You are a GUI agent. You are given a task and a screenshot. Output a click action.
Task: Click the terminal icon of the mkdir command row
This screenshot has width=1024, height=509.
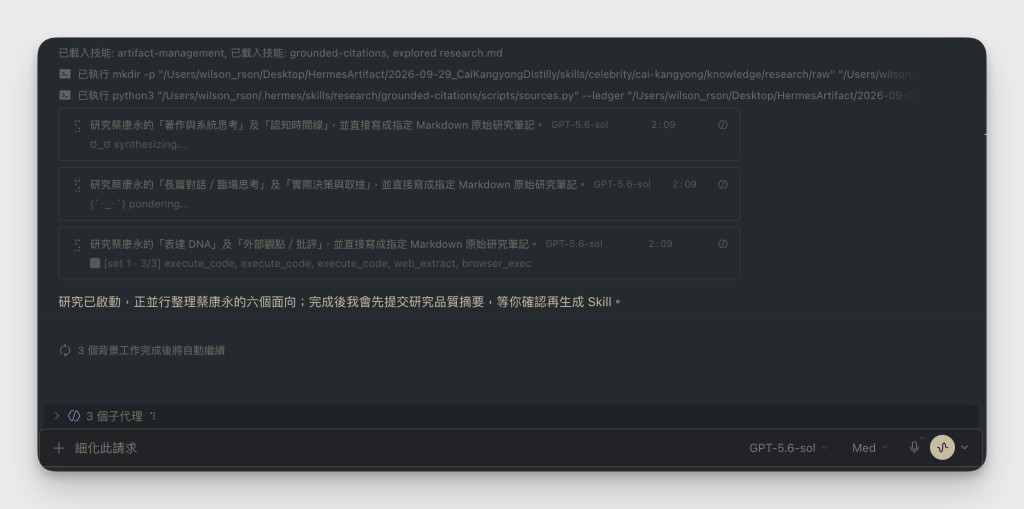pos(65,74)
